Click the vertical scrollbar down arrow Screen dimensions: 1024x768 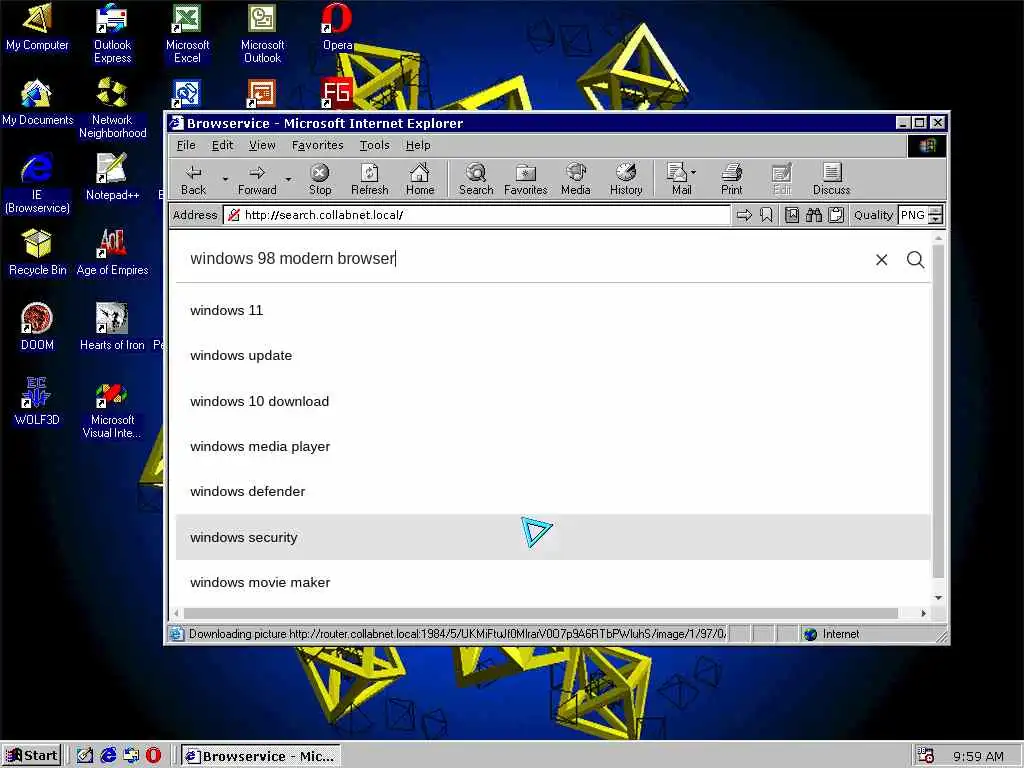pyautogui.click(x=938, y=597)
